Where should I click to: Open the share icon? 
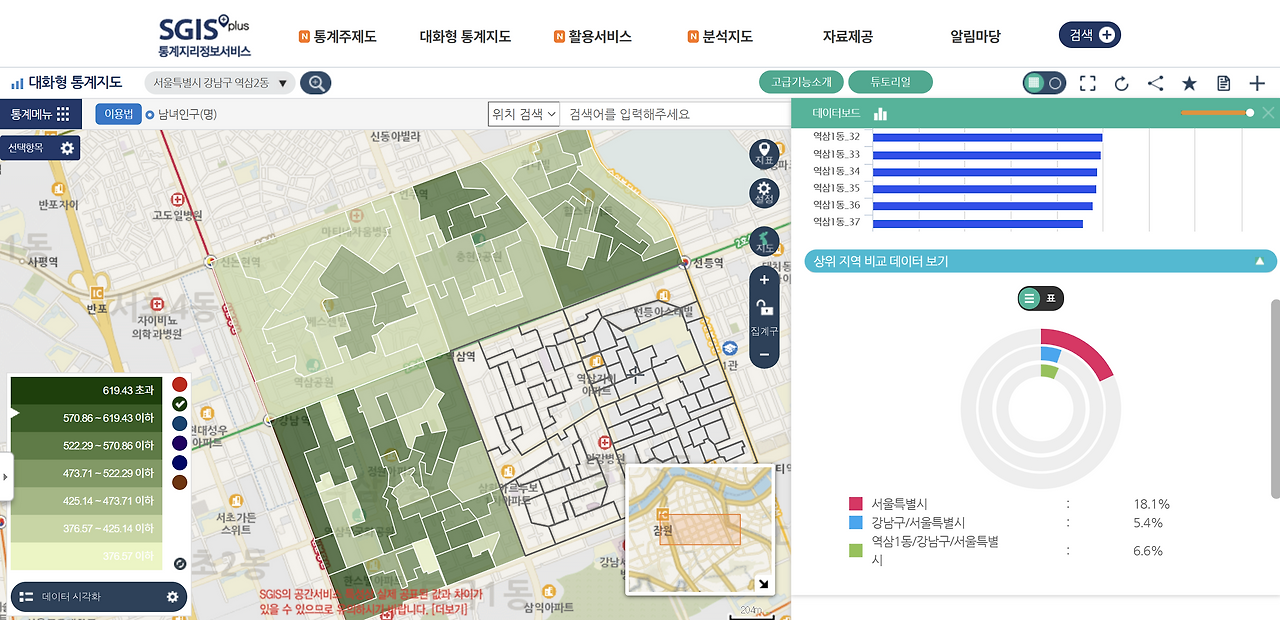click(1155, 83)
